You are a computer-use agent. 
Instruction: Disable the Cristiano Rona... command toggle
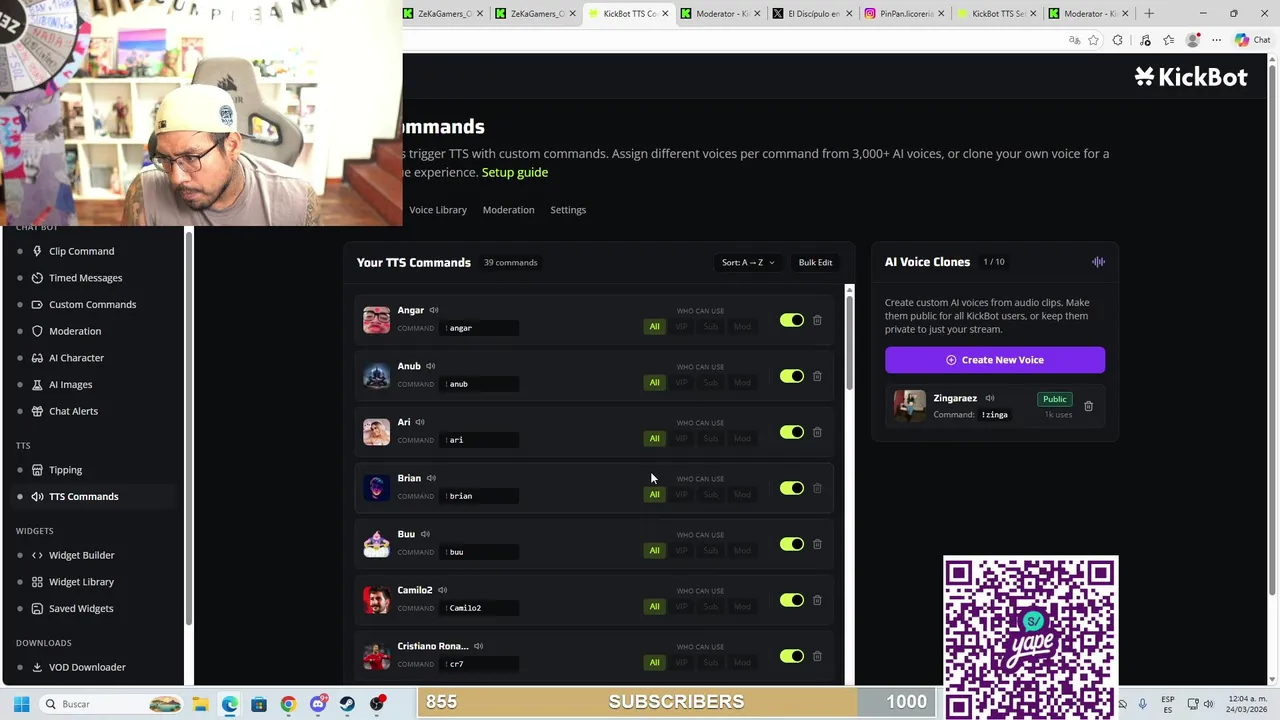pyautogui.click(x=791, y=656)
